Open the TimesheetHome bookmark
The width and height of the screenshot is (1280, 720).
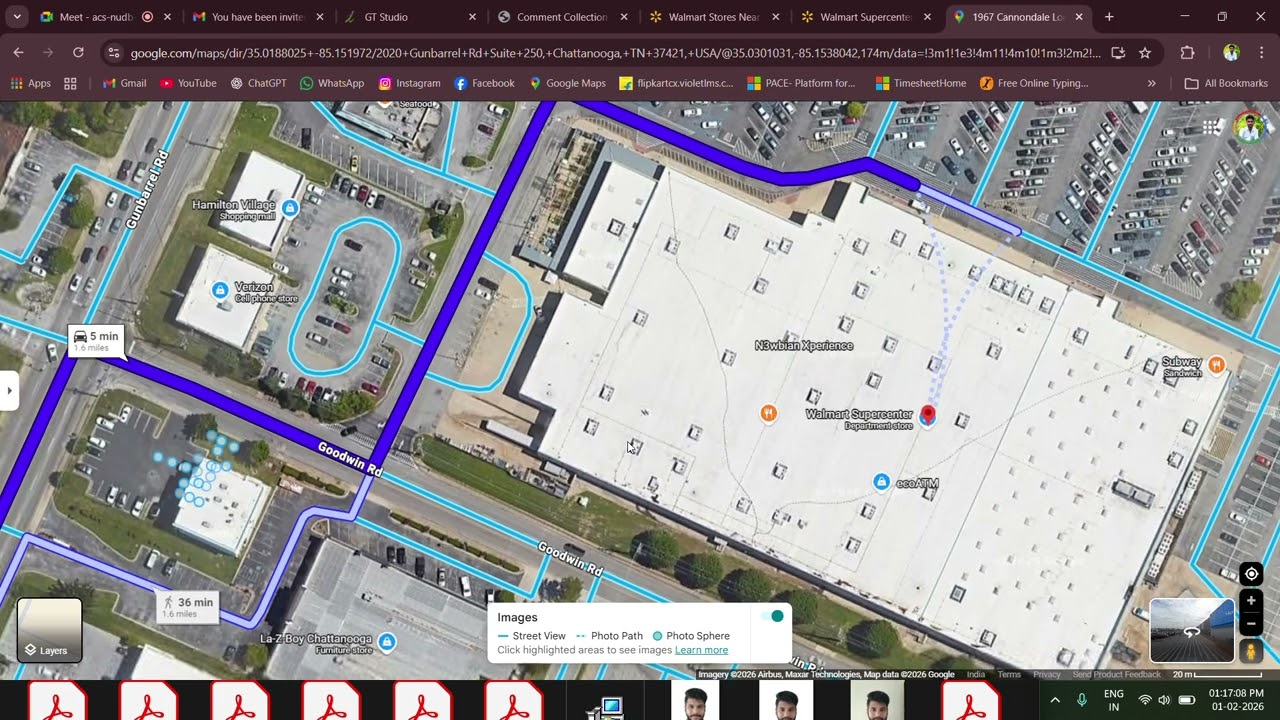pos(920,83)
